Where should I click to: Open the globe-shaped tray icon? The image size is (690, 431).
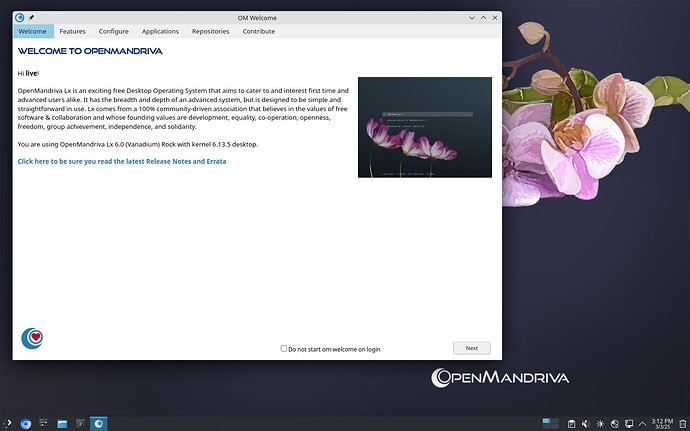pos(615,424)
